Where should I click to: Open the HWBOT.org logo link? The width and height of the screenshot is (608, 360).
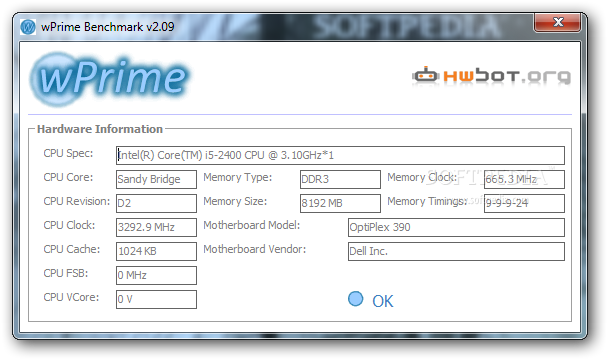pos(491,76)
